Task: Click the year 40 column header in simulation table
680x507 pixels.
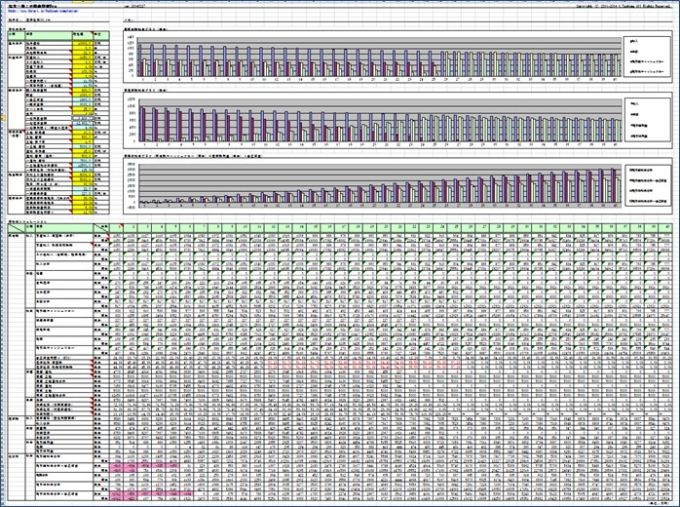Action: coord(665,228)
